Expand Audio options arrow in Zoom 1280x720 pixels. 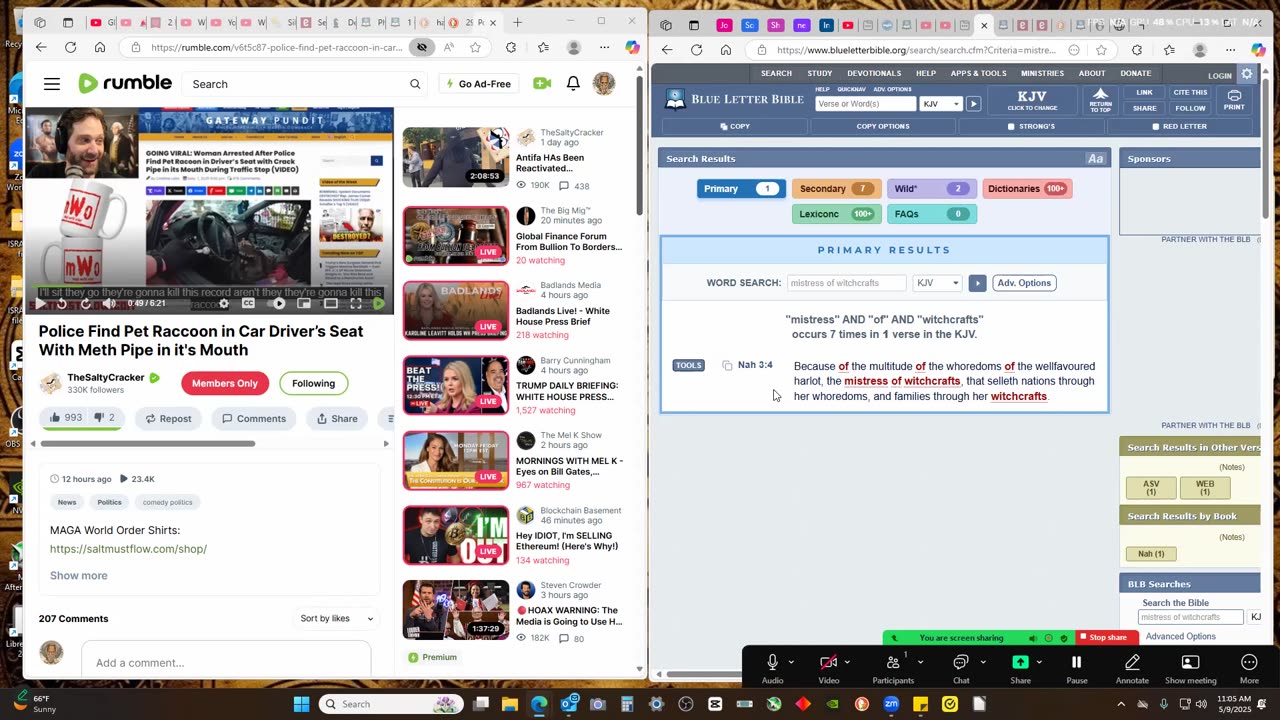[x=791, y=662]
